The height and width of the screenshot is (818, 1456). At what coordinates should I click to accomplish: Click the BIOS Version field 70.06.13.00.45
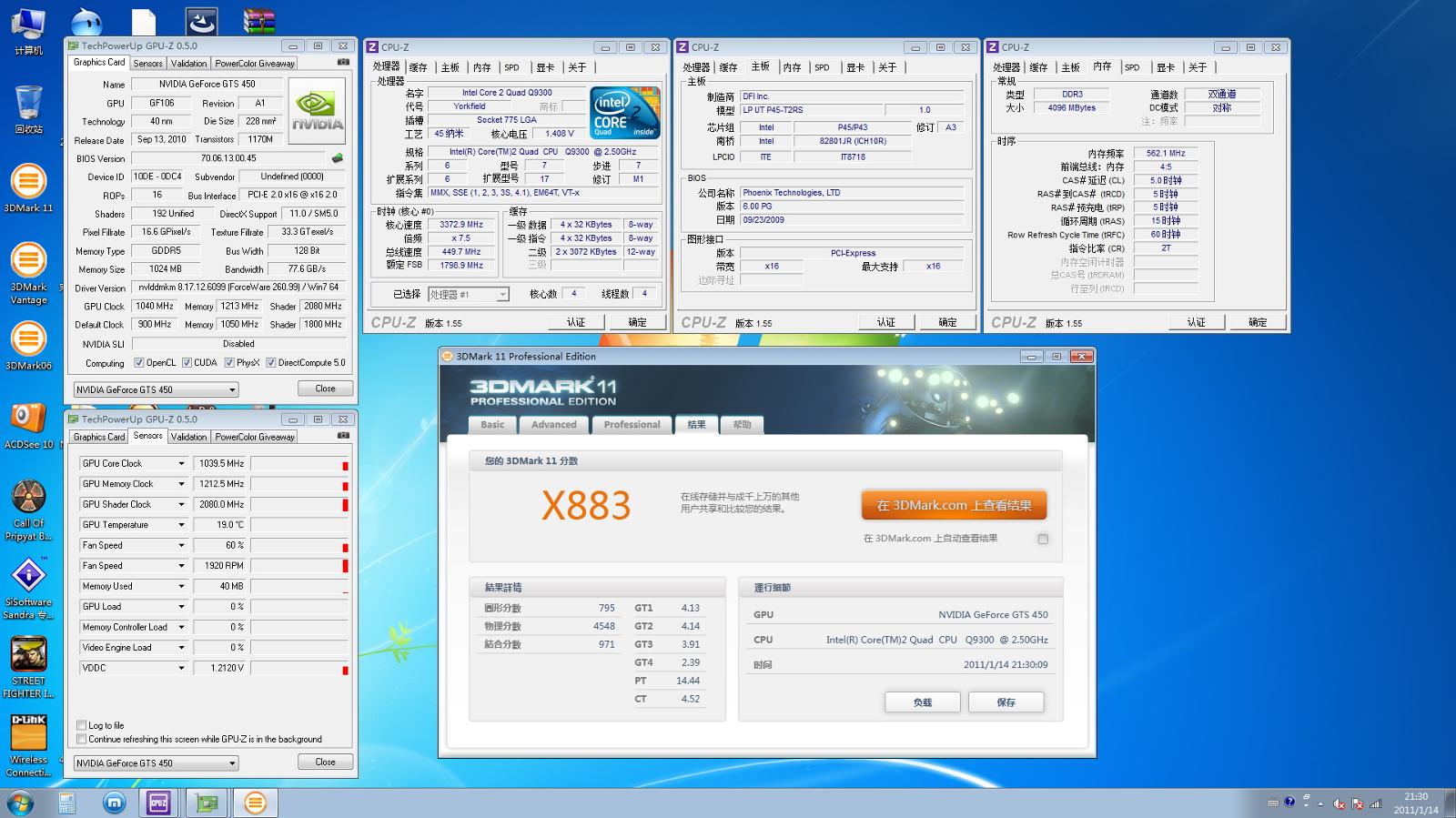[228, 158]
